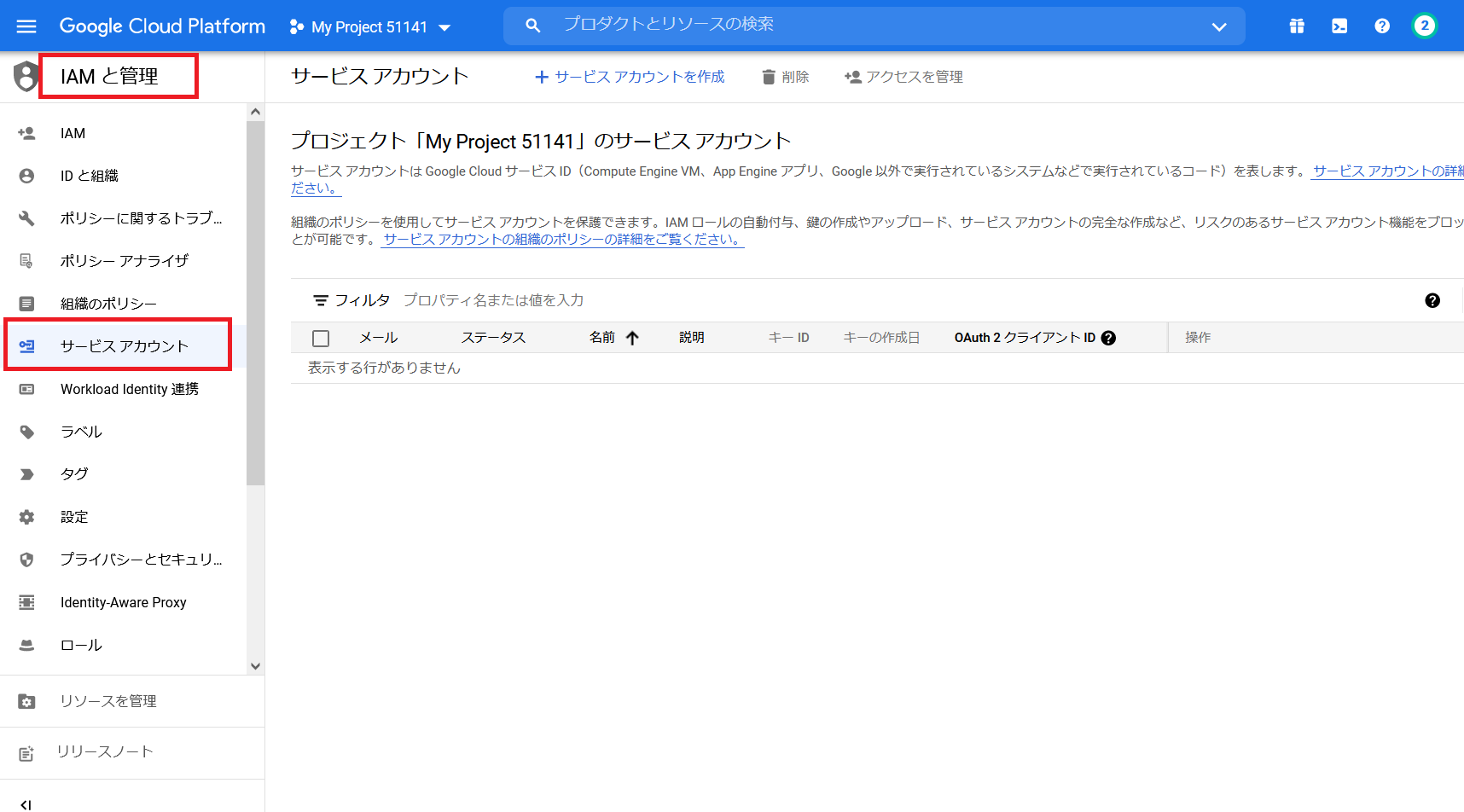
Task: Open the gift free trial icon
Action: [x=1297, y=26]
